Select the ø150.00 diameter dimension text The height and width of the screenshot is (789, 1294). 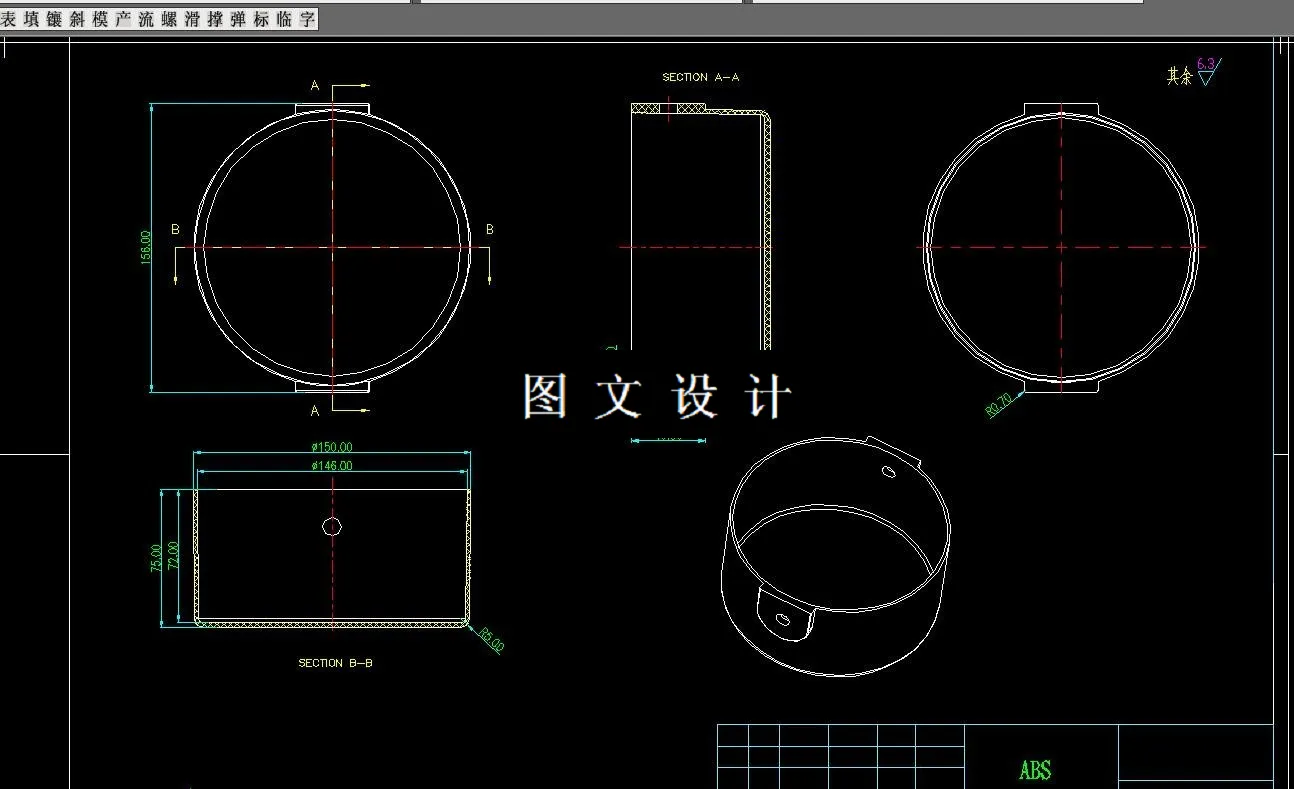pyautogui.click(x=332, y=448)
